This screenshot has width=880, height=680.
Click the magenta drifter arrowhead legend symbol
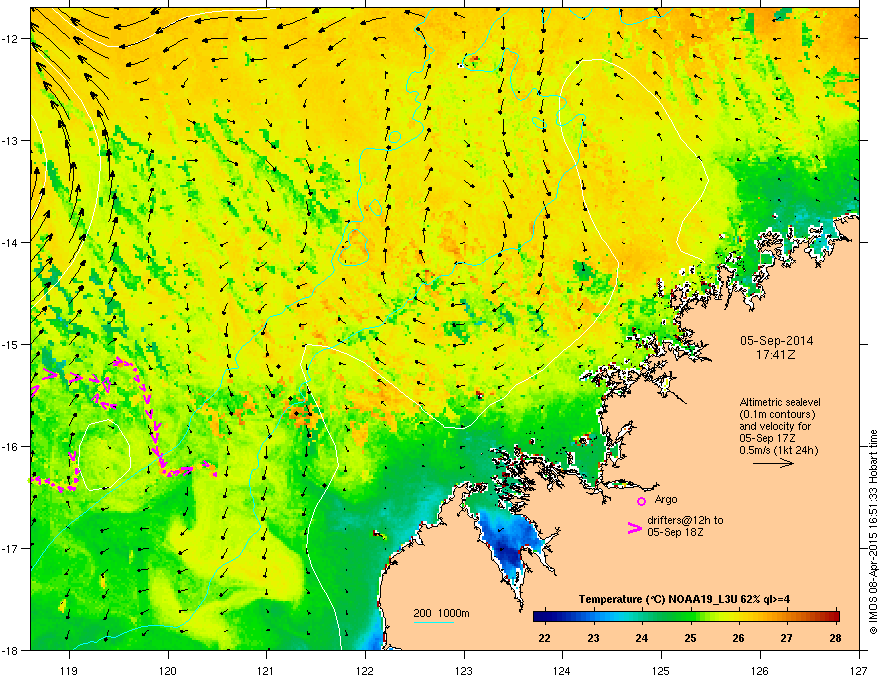[635, 527]
